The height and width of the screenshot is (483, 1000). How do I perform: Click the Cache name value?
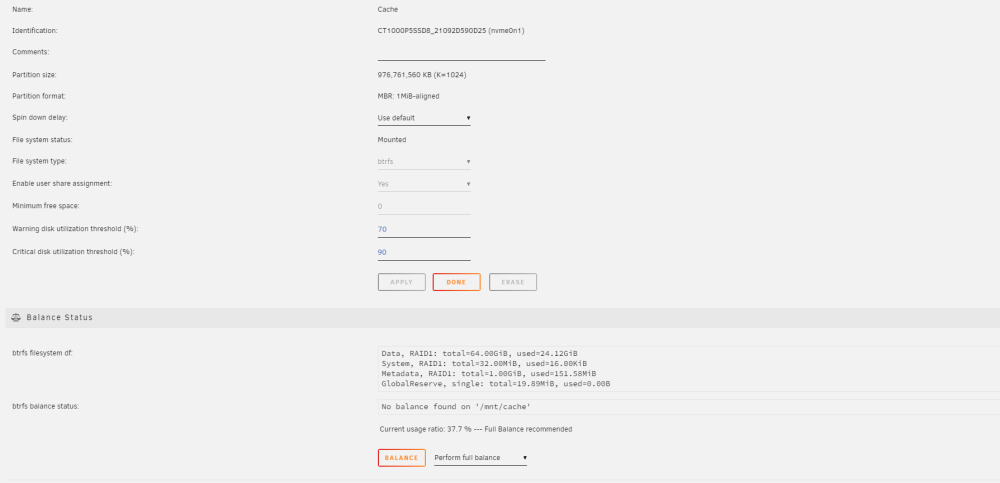click(x=388, y=10)
